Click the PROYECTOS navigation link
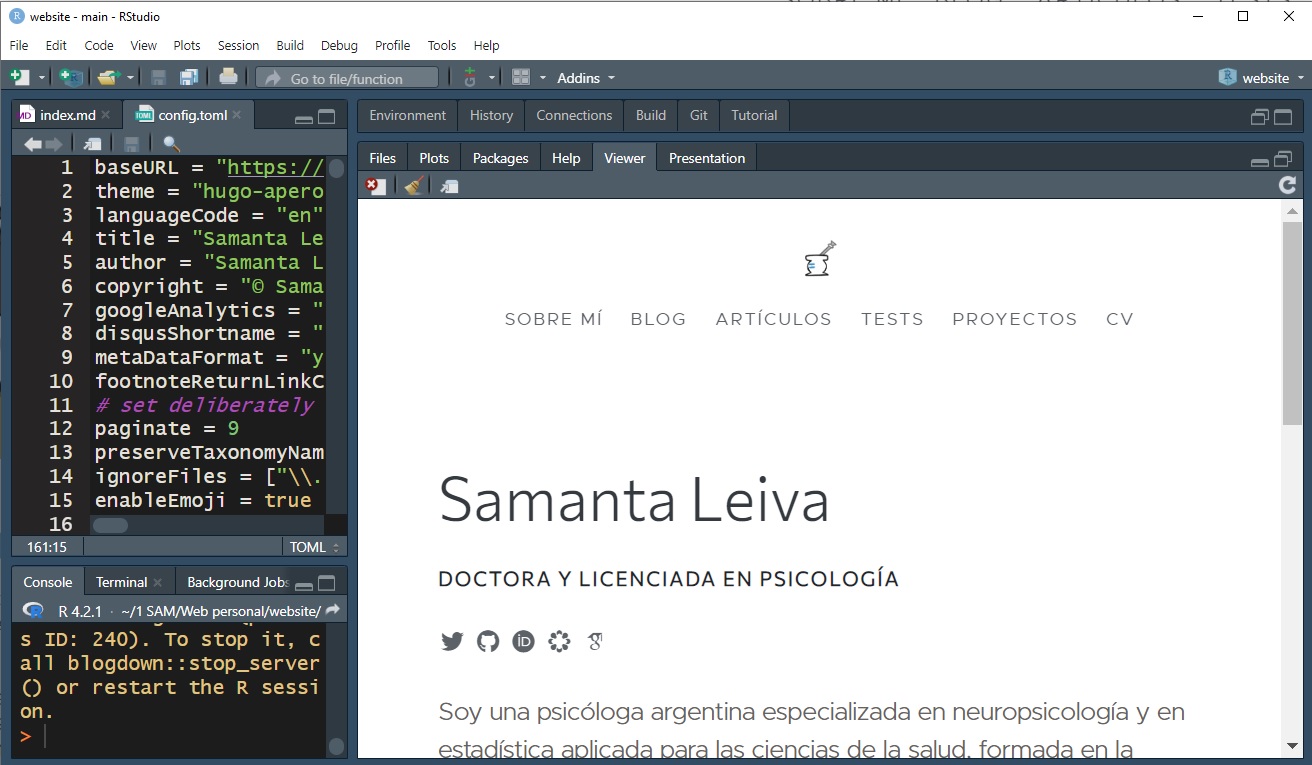This screenshot has width=1312, height=765. point(1014,319)
